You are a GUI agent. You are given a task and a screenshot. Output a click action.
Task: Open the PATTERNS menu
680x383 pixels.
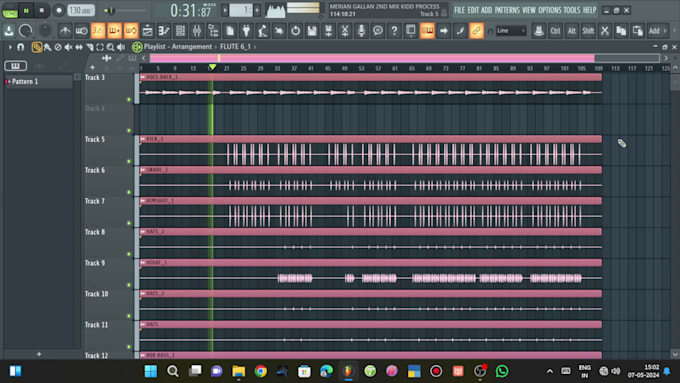507,10
